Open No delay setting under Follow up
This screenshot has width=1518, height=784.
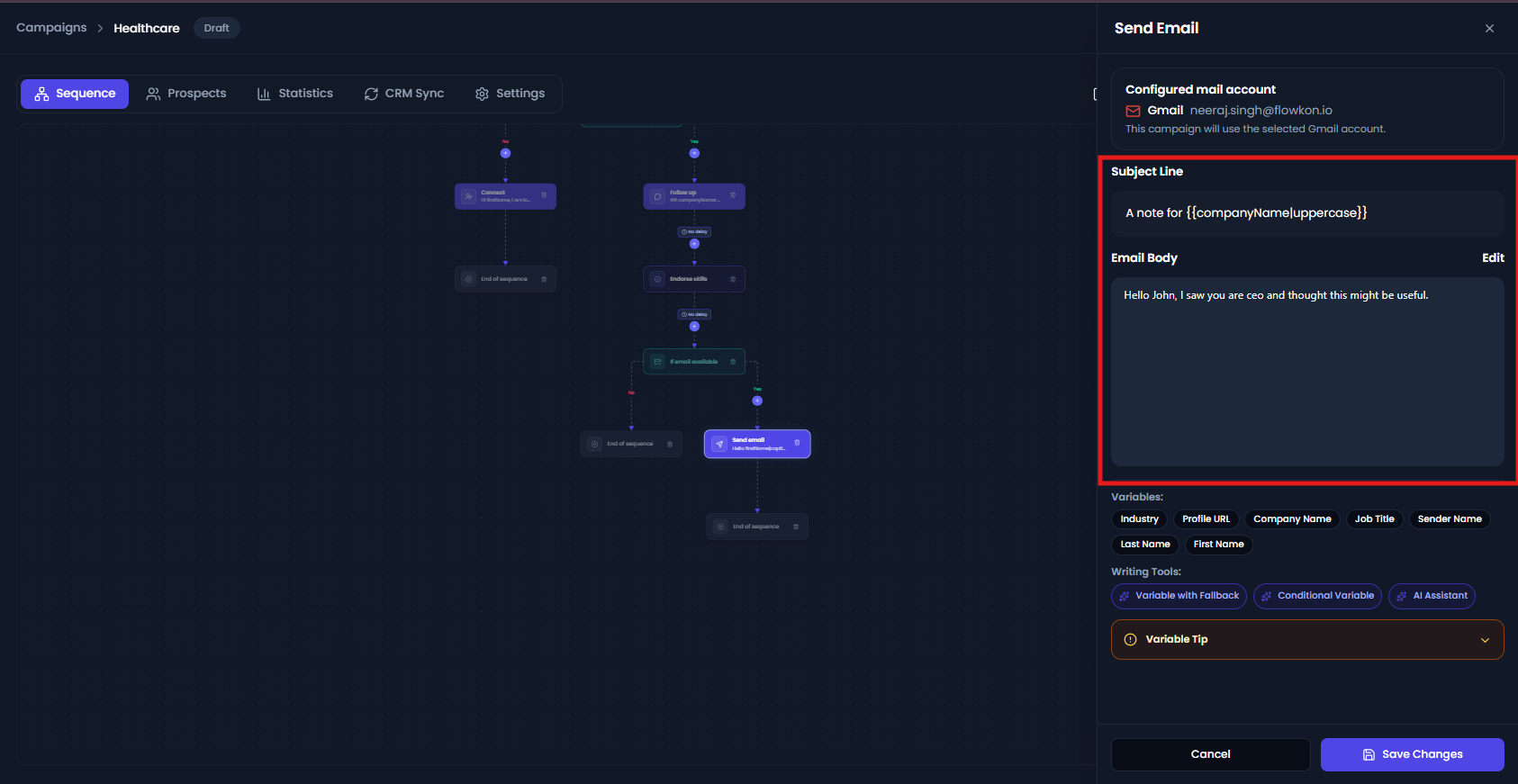click(x=694, y=232)
